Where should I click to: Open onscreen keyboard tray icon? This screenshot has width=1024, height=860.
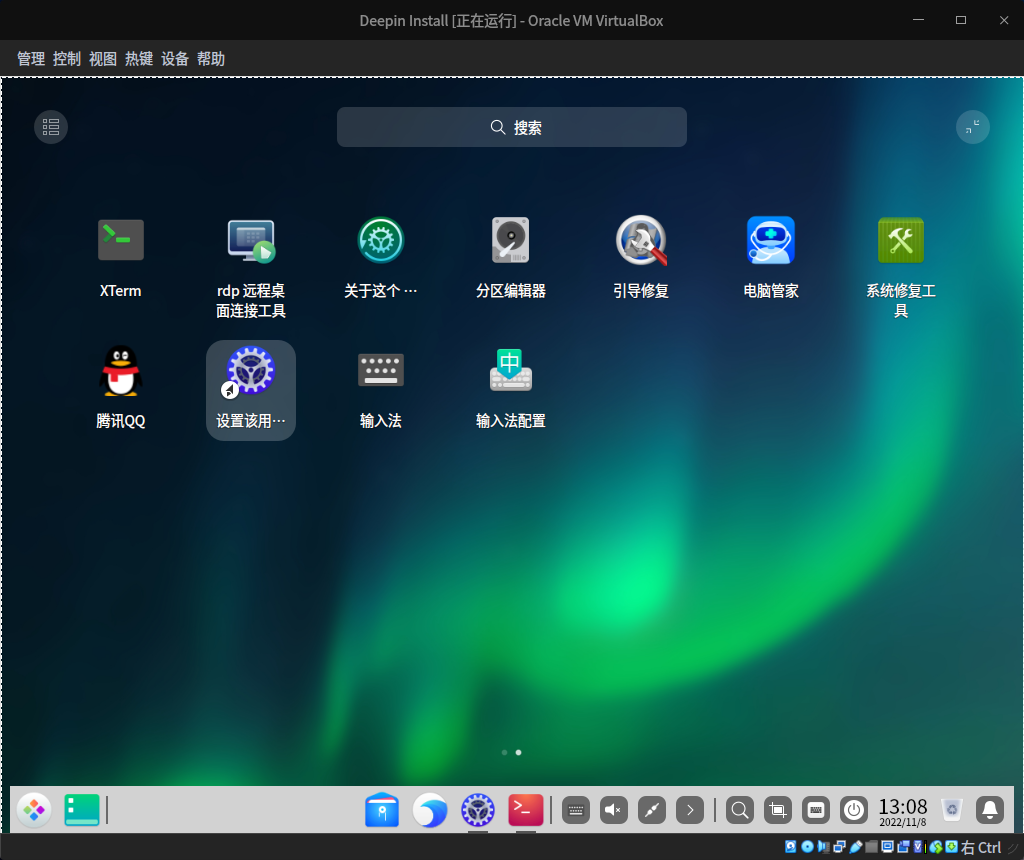576,810
